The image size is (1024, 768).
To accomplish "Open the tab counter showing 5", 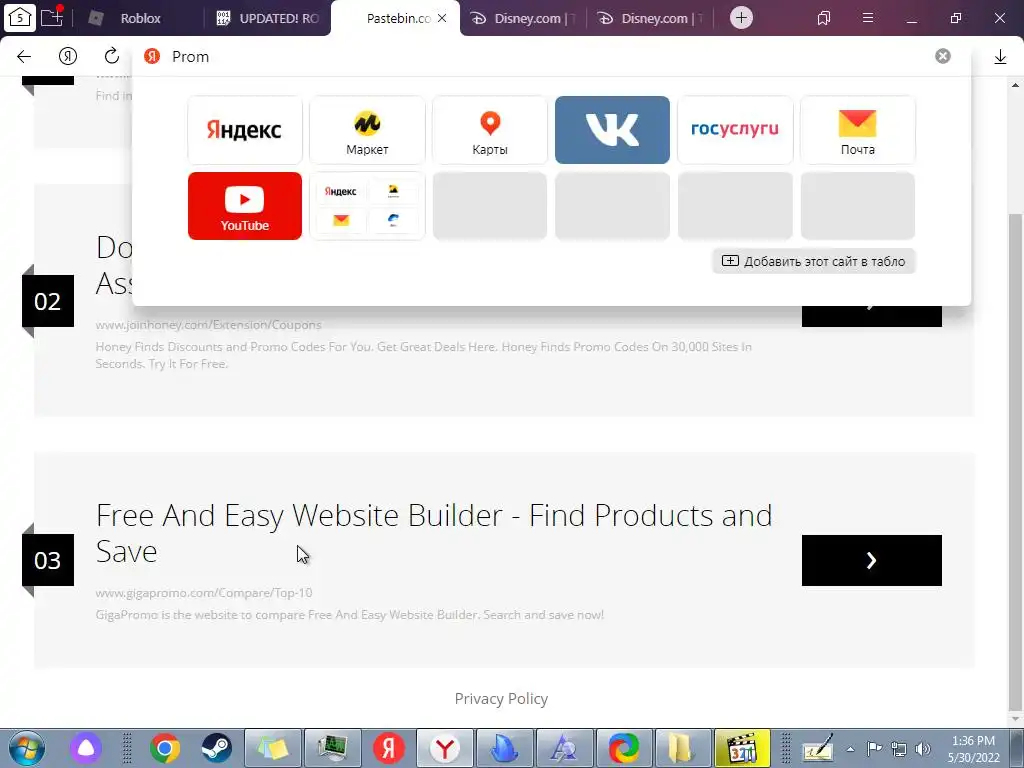I will (20, 17).
